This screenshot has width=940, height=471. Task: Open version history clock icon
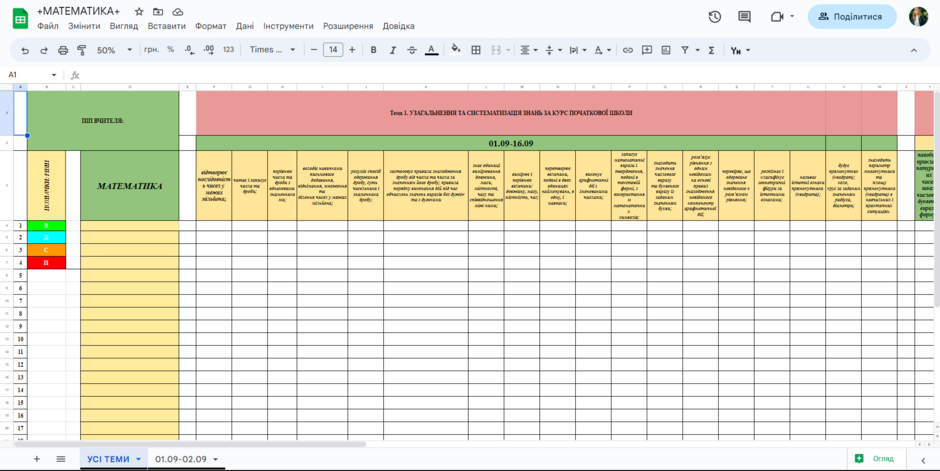point(715,17)
